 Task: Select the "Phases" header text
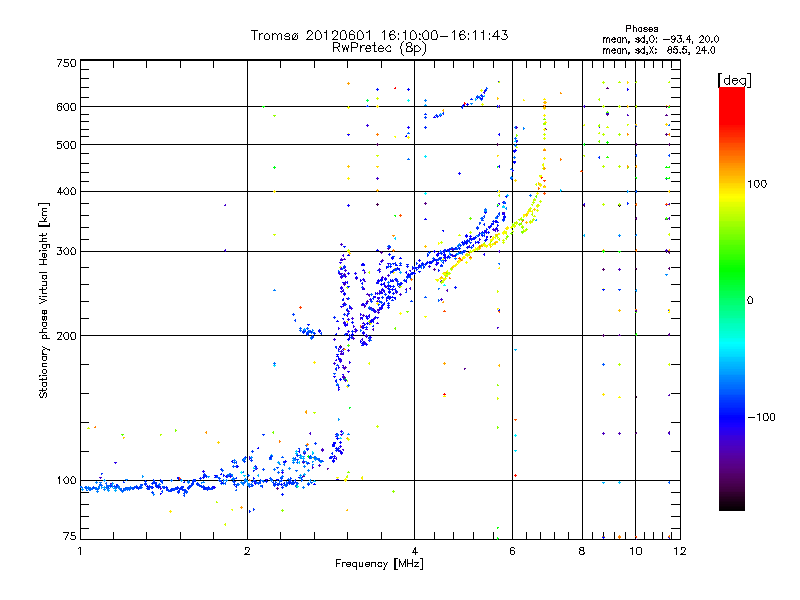641,29
